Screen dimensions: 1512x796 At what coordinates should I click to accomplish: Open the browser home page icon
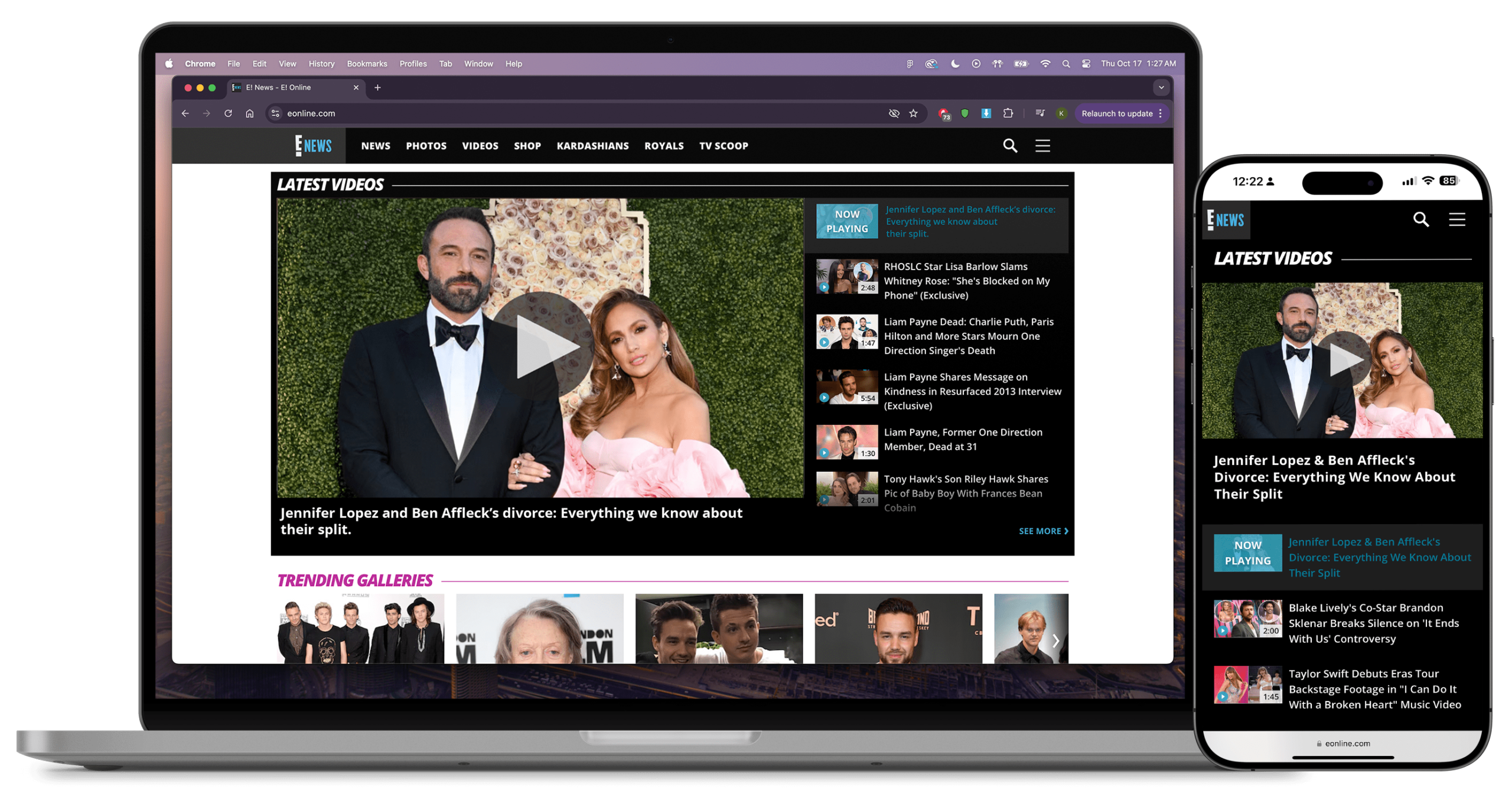point(249,113)
